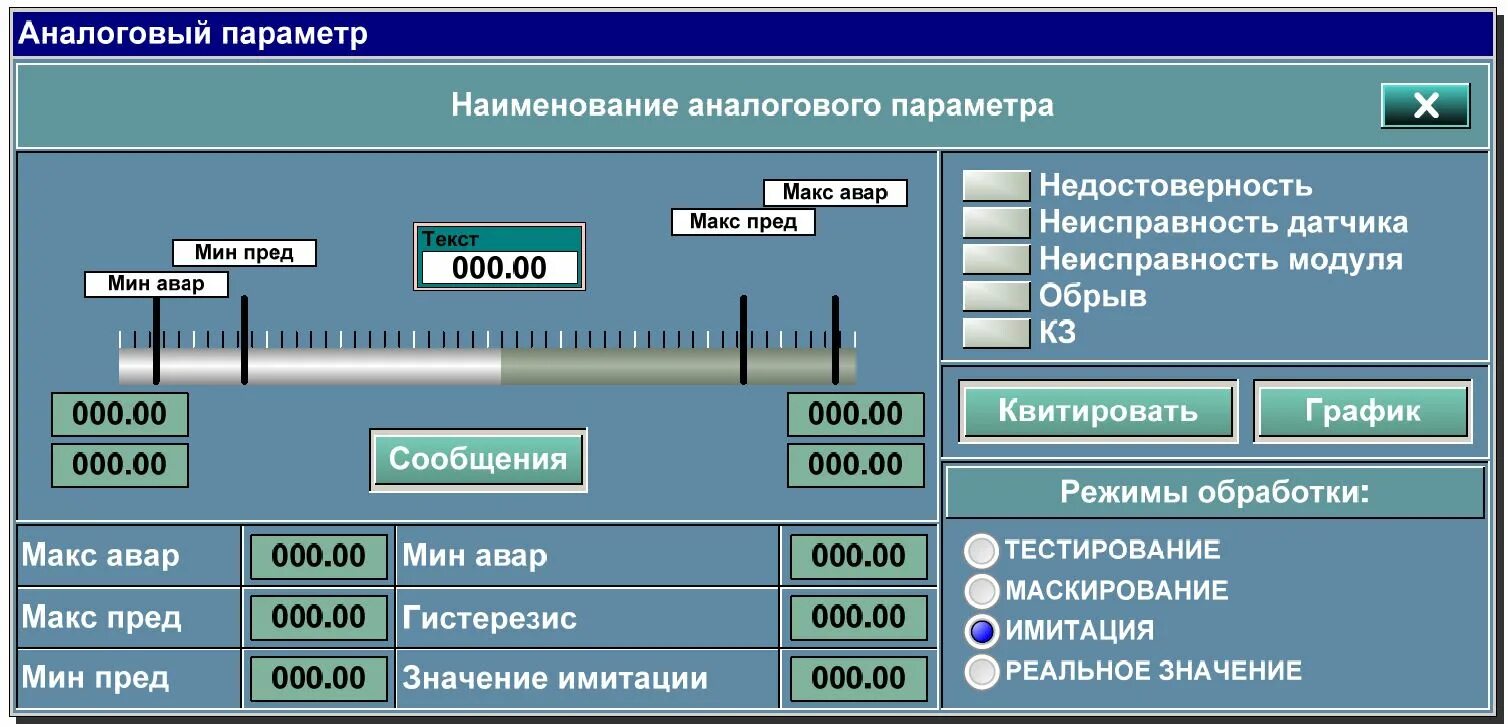Image resolution: width=1508 pixels, height=727 pixels.
Task: Click the Мин авар label above scale
Action: [155, 284]
